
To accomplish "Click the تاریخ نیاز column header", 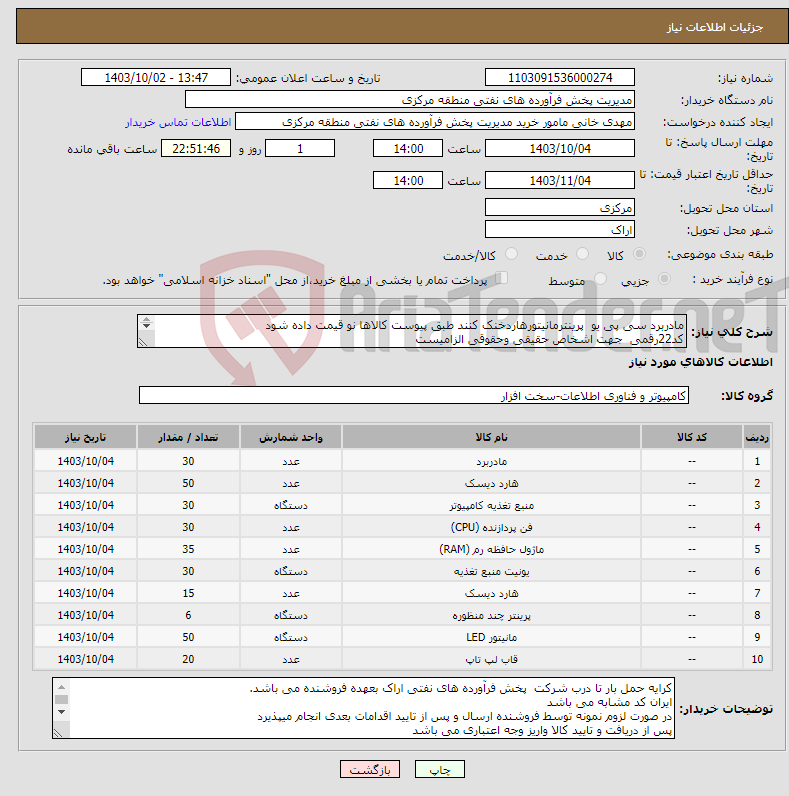I will tap(85, 437).
